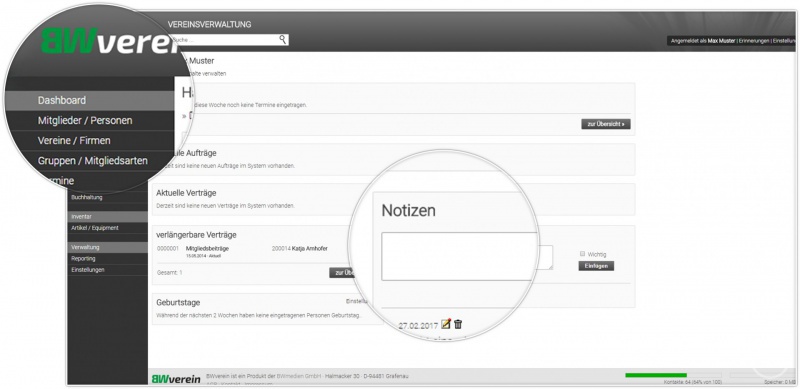Click the Geburtstage heading
The width and height of the screenshot is (800, 389).
tap(178, 303)
